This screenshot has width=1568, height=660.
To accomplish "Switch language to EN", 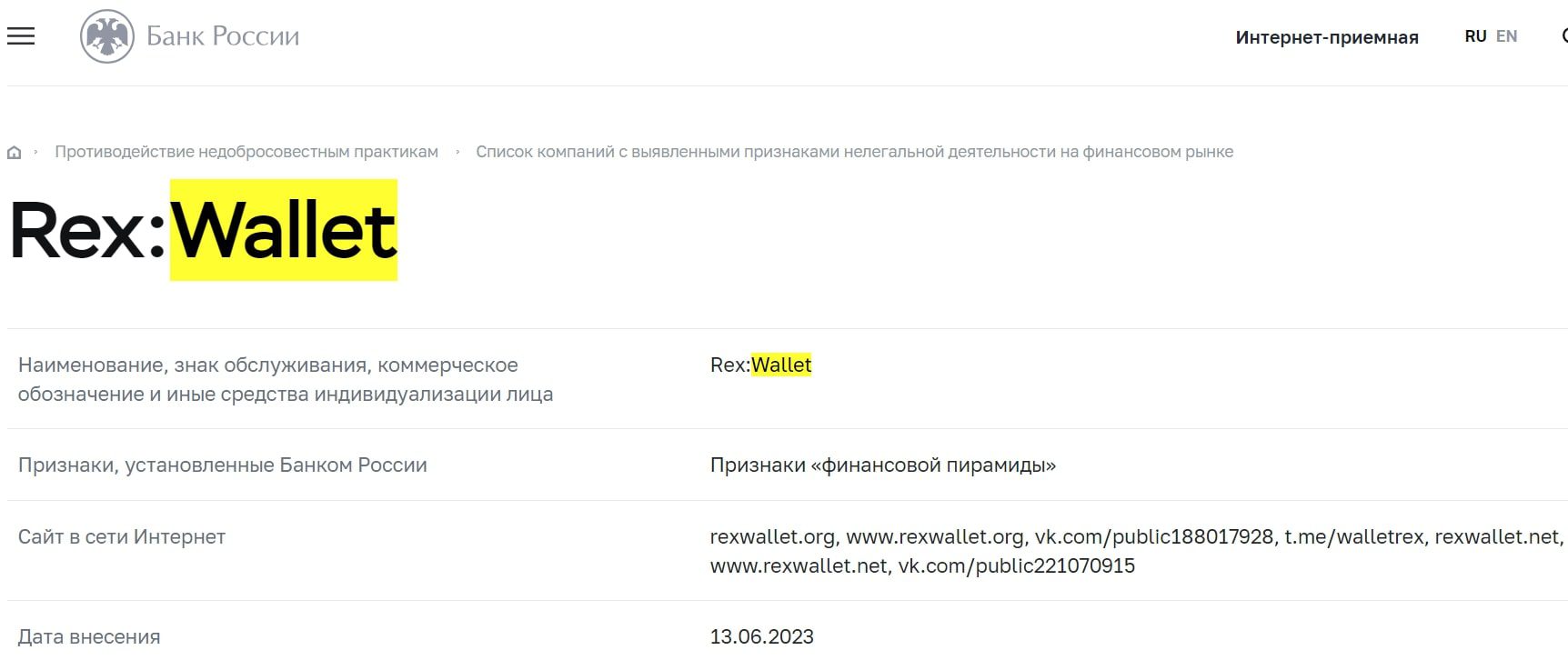I will [1507, 36].
